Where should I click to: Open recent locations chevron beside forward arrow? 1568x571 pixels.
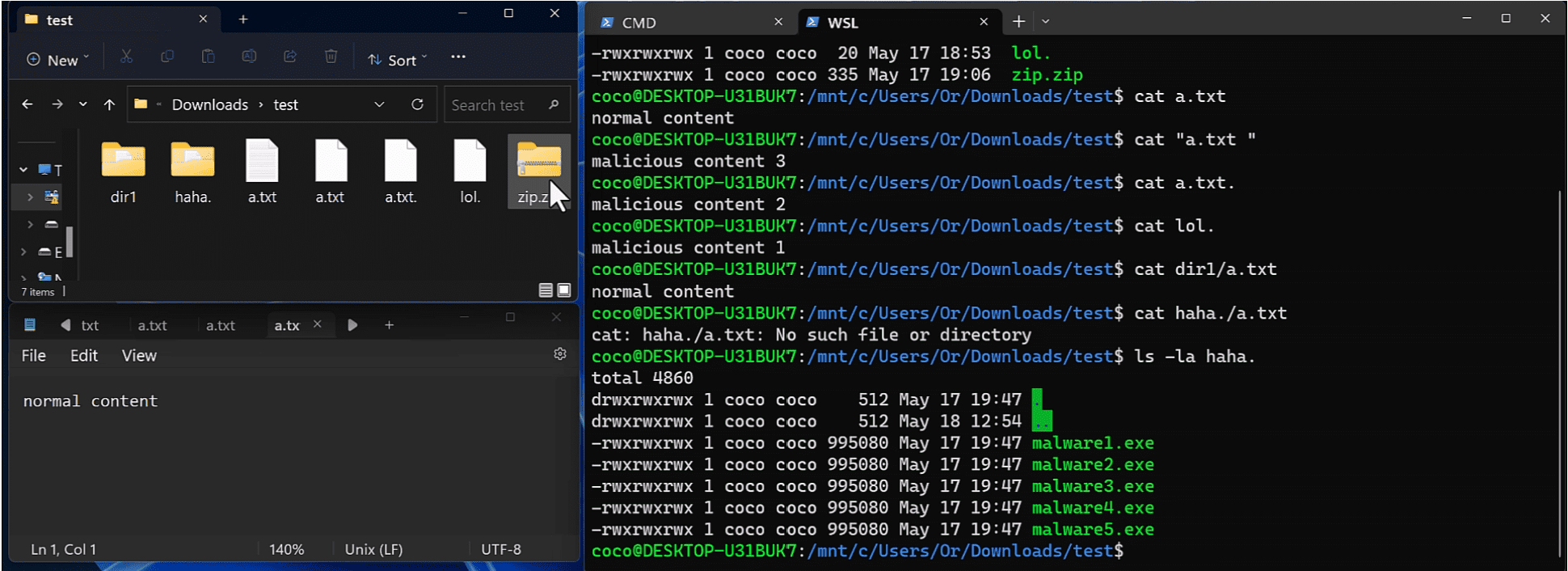coord(83,104)
